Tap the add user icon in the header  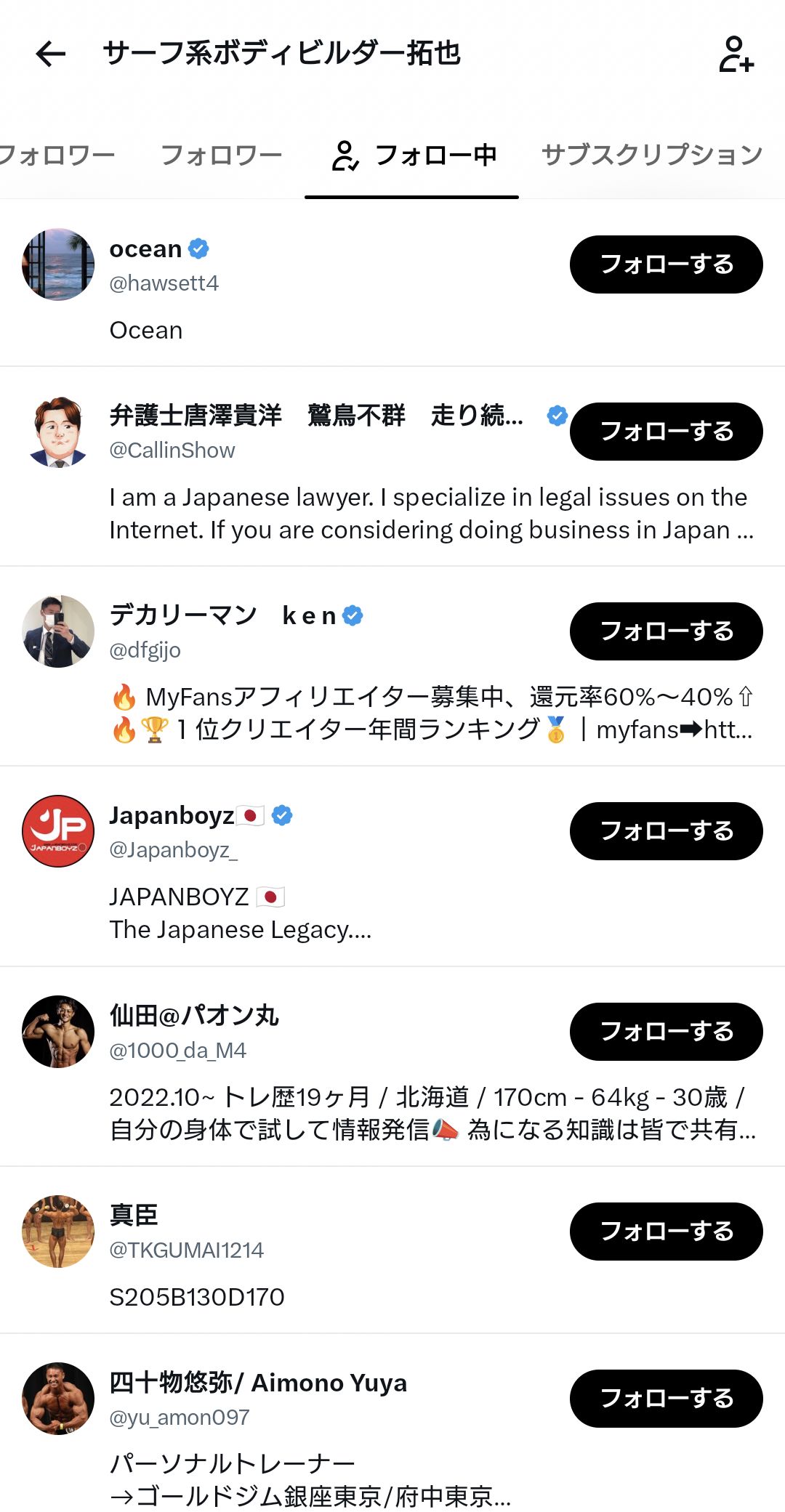736,54
